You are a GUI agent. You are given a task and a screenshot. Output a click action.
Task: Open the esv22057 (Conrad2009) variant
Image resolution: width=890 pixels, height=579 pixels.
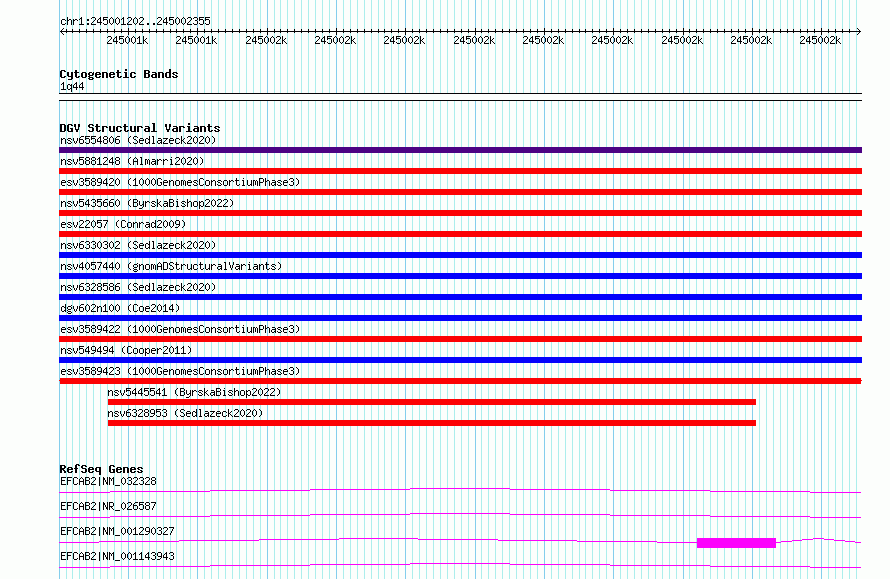pyautogui.click(x=123, y=224)
